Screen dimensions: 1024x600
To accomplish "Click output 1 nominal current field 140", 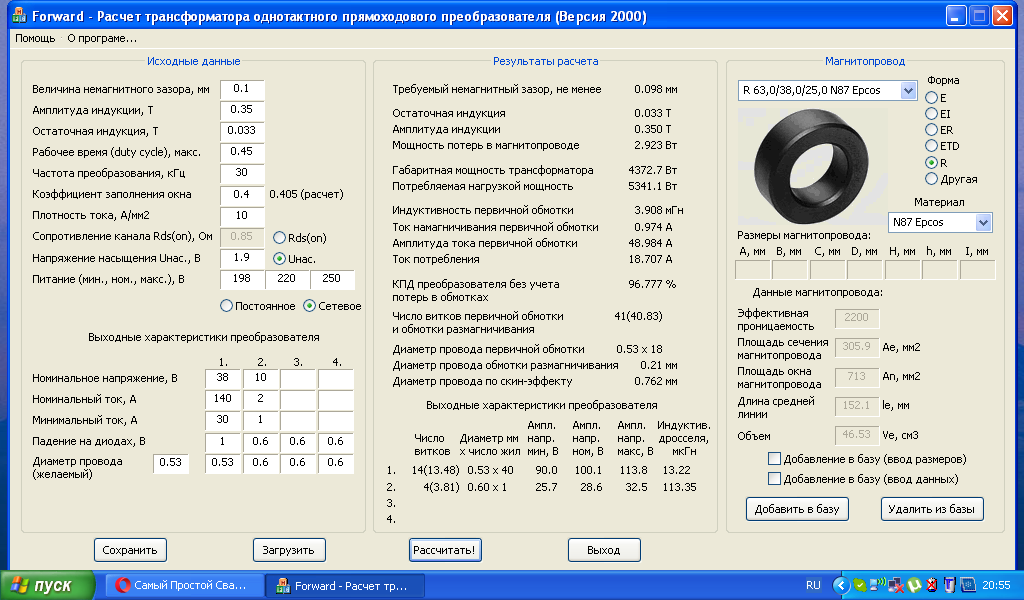I will tap(223, 399).
